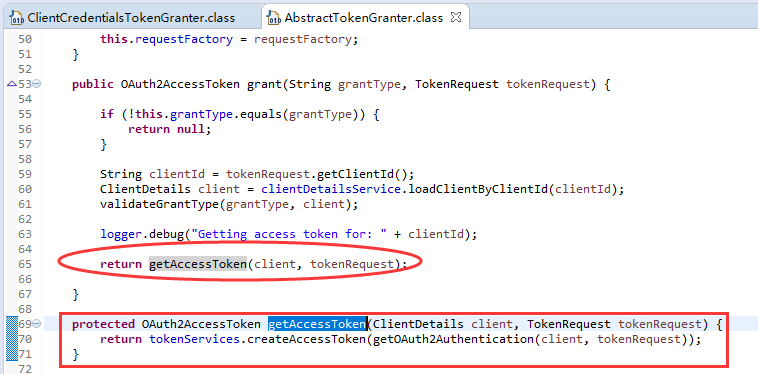Click the TokenRequest parameter type on line 53

pos(457,84)
